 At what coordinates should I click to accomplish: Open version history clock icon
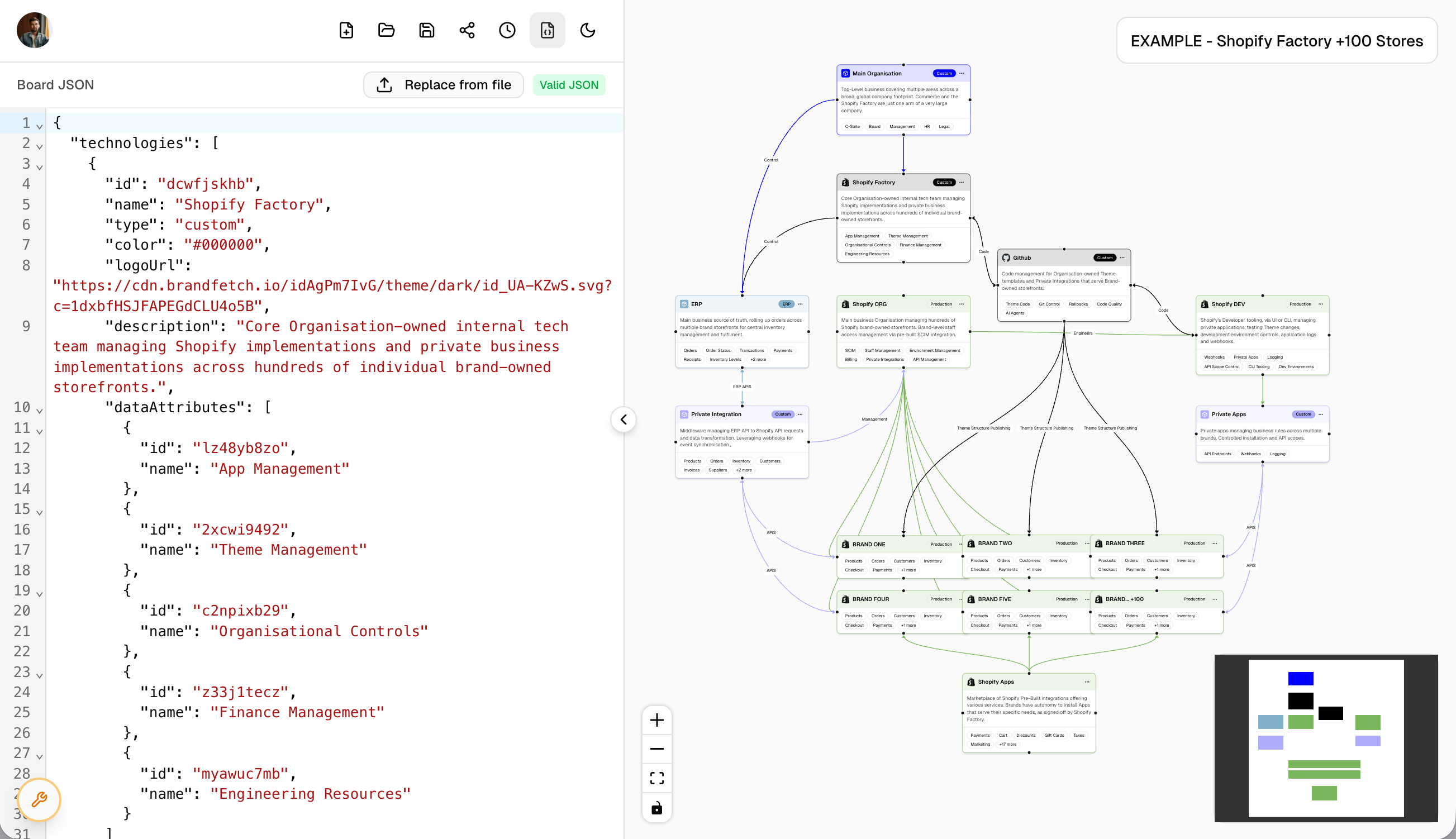coord(507,30)
